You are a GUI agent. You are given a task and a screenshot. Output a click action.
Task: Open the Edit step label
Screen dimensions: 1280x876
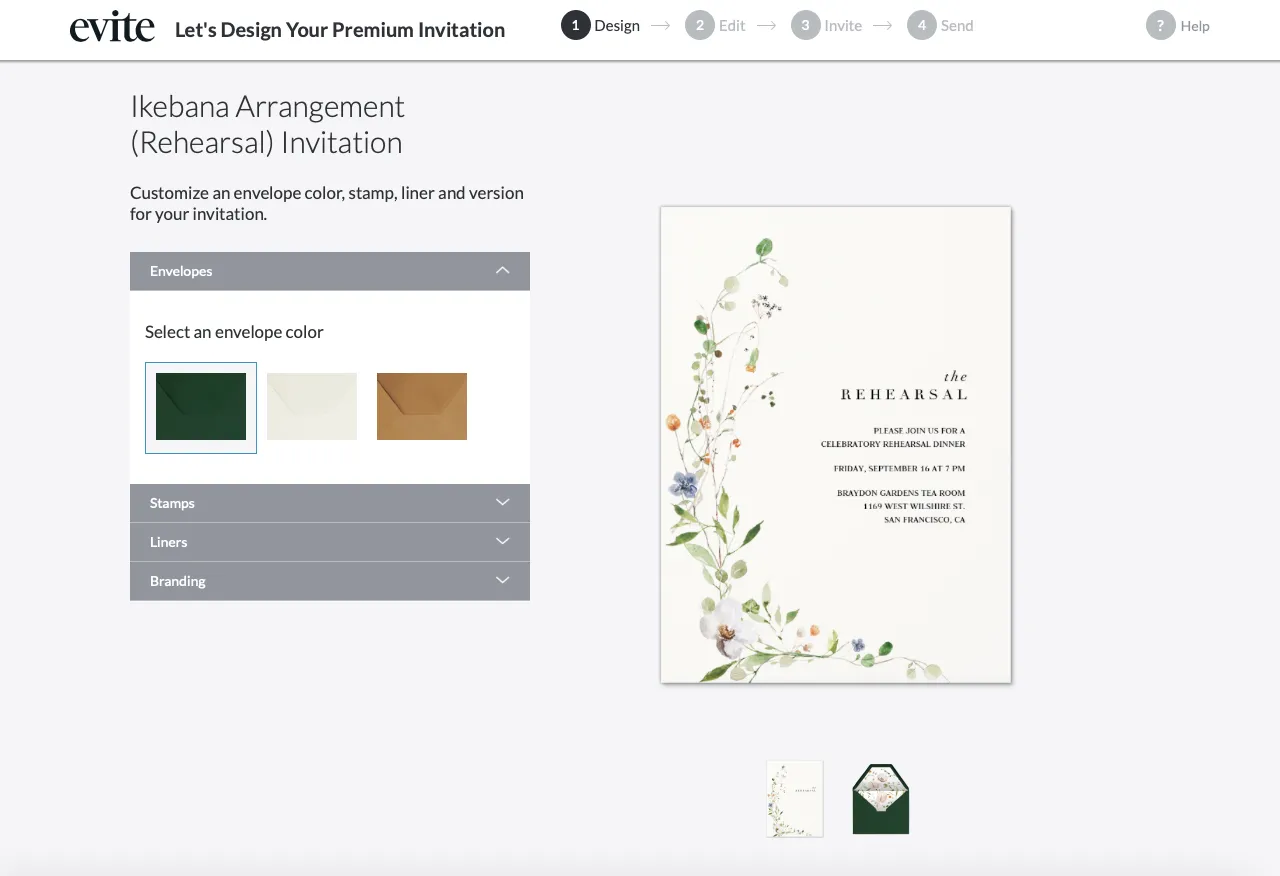coord(732,26)
